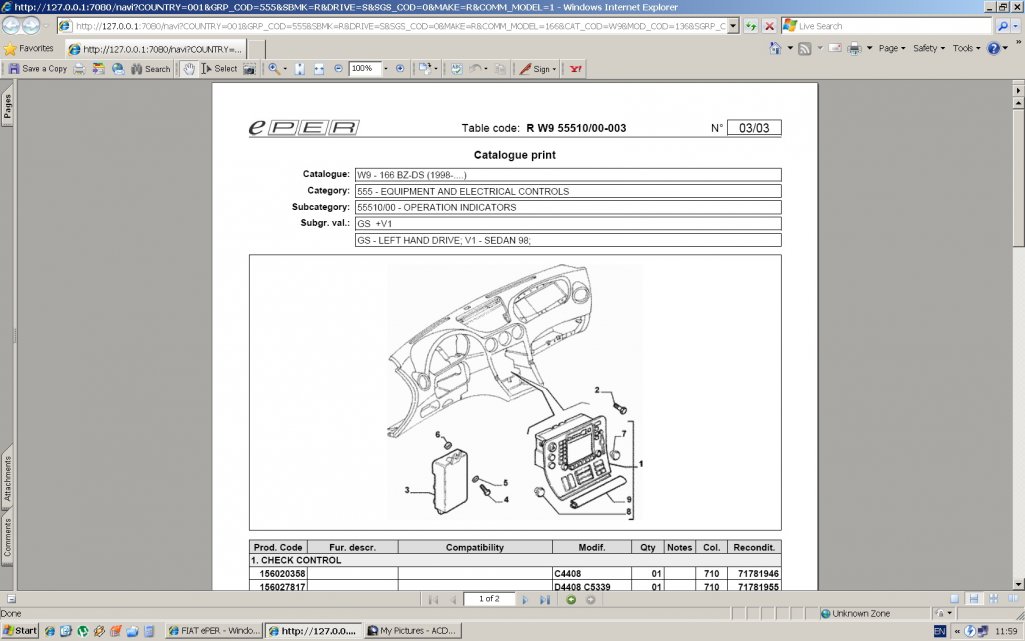This screenshot has height=641, width=1025.
Task: Open the Search binoculars tool
Action: (x=150, y=69)
